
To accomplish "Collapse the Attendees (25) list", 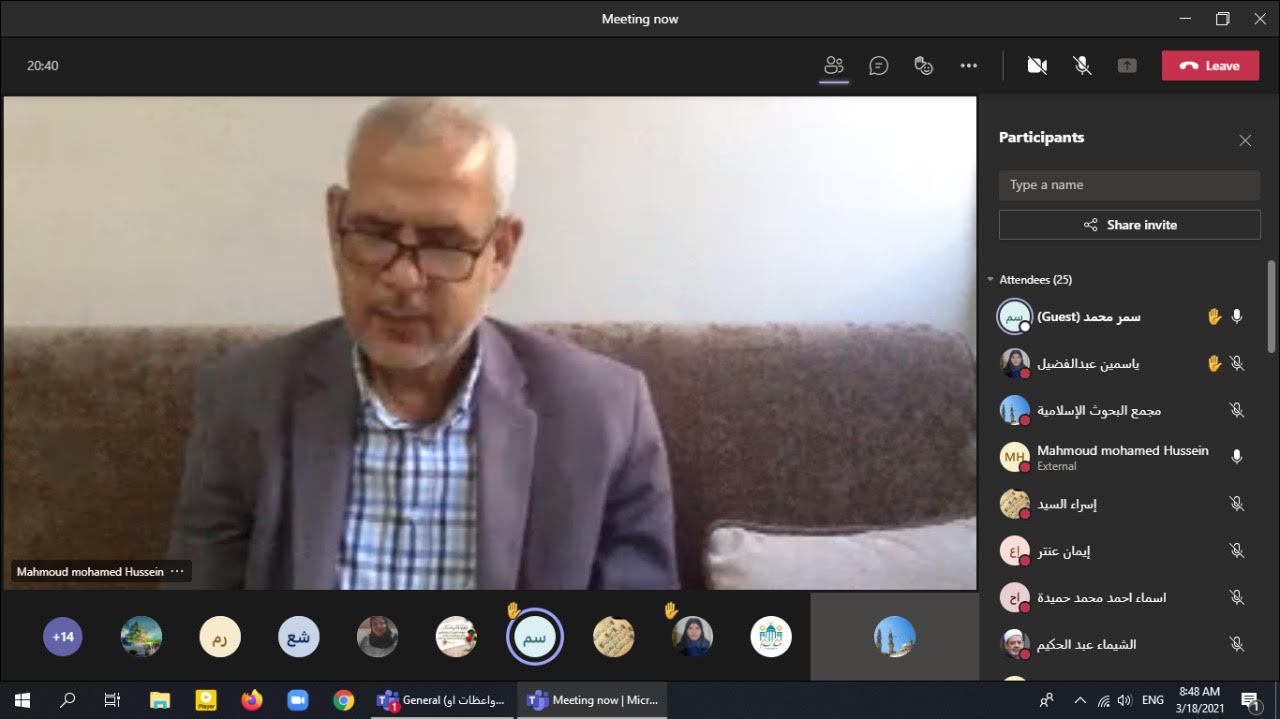I will pos(991,280).
